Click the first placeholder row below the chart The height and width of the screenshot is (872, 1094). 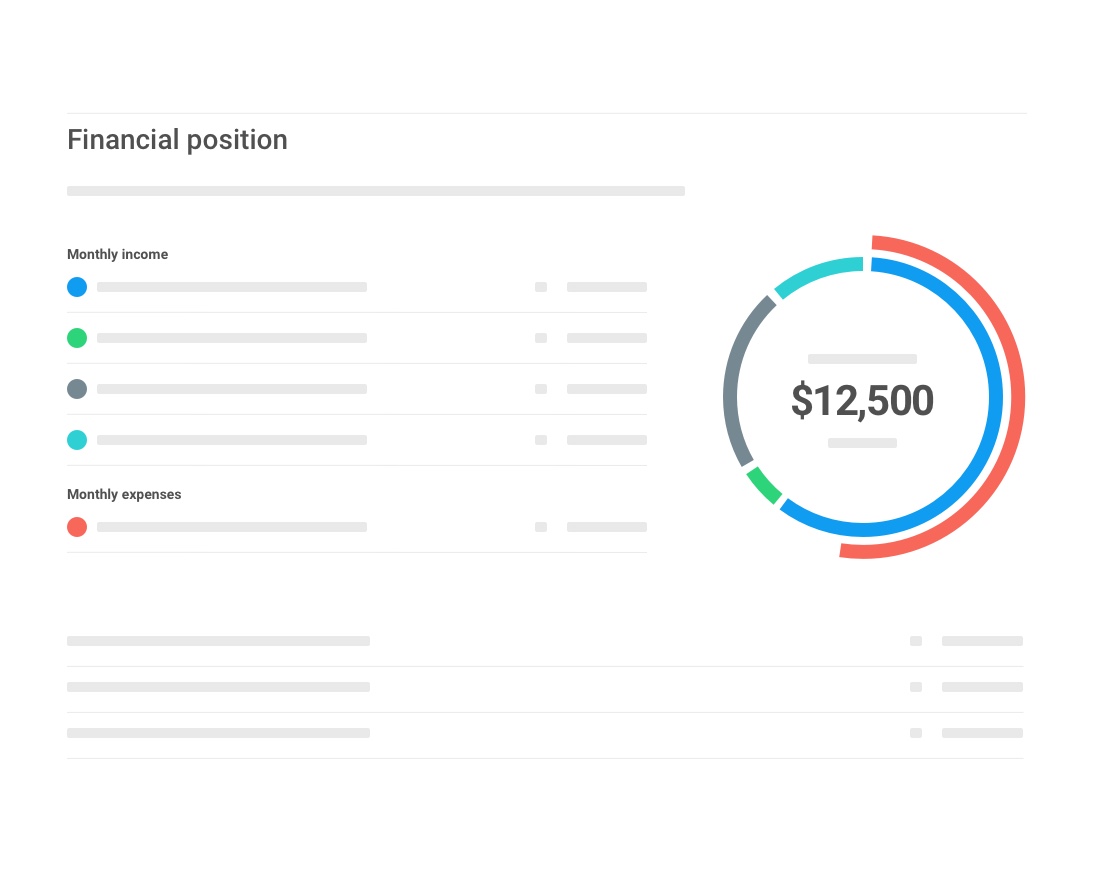[x=218, y=641]
